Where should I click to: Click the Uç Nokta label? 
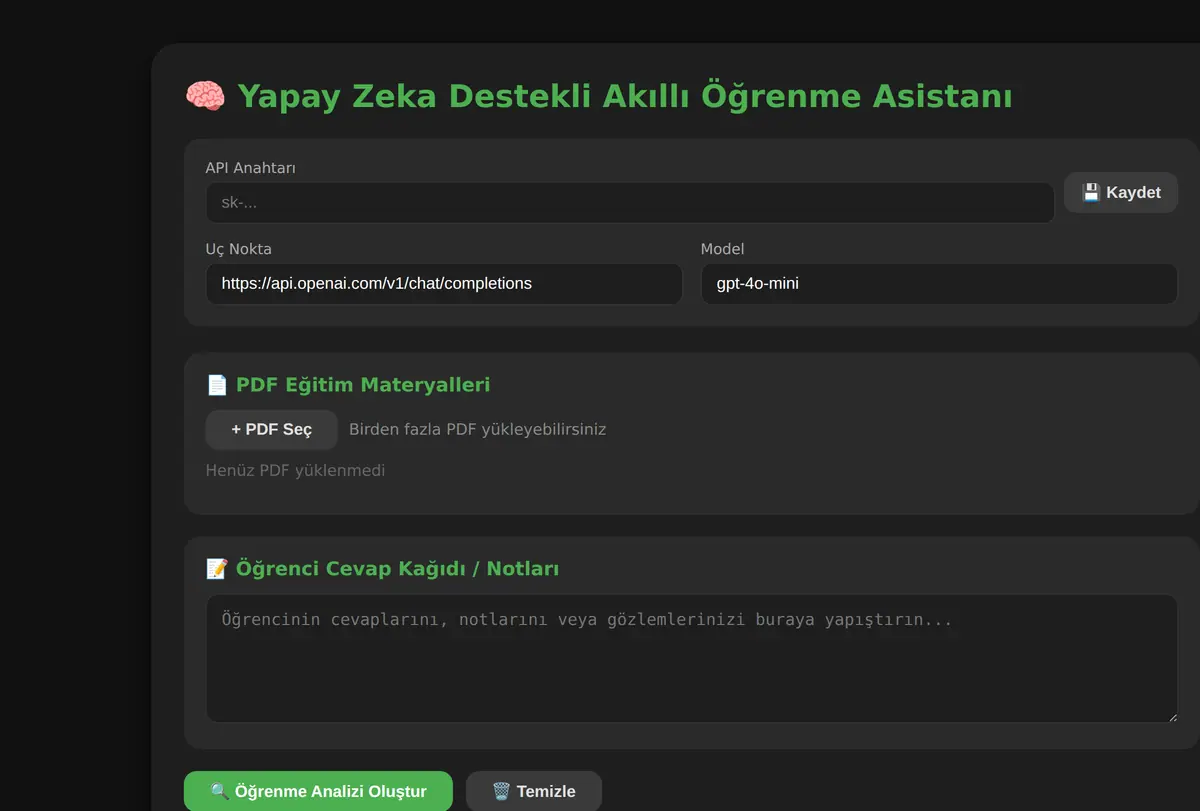239,249
